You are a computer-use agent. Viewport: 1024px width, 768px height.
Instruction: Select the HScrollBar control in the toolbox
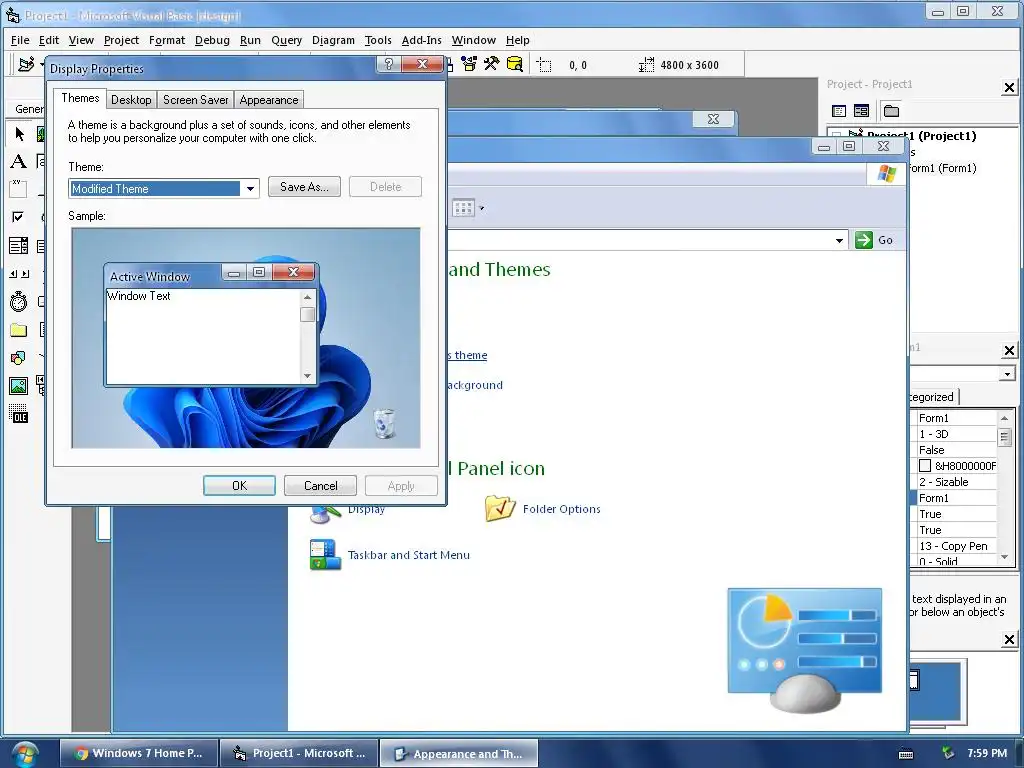19,274
